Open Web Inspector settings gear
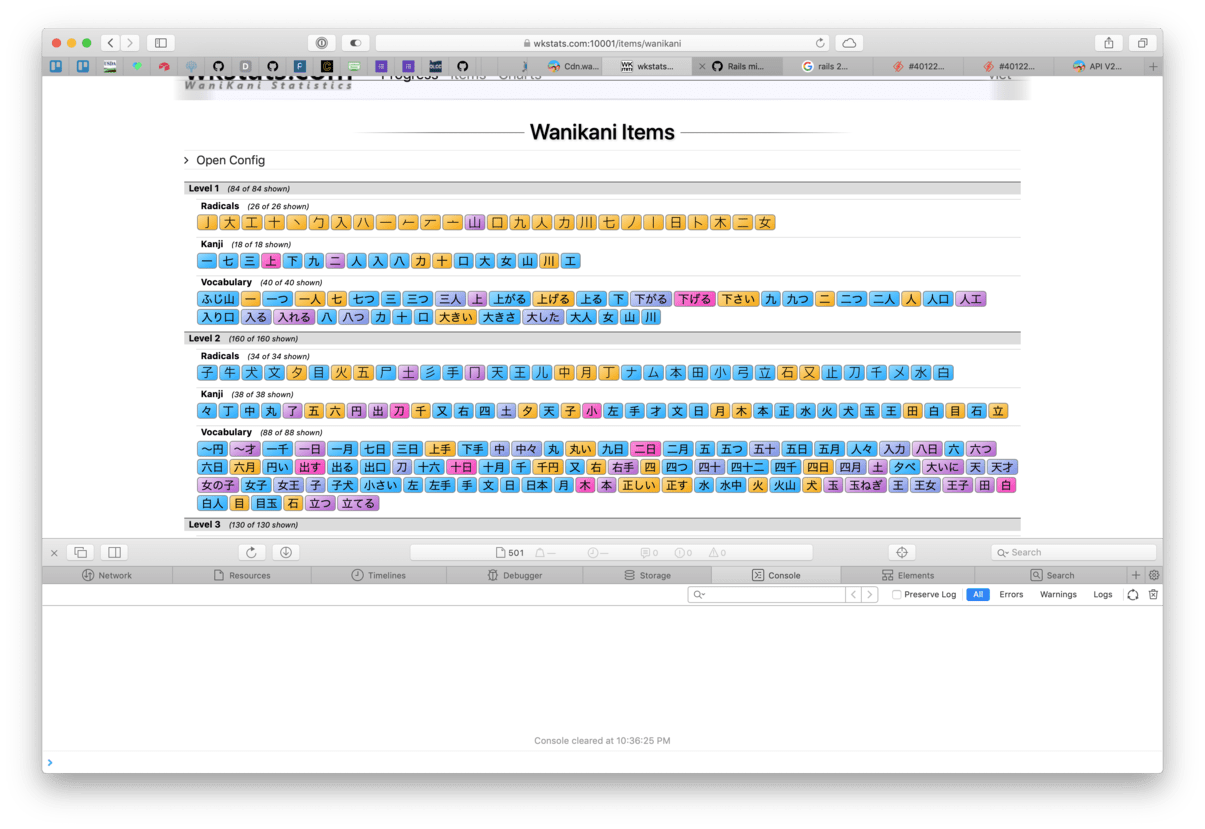Image resolution: width=1205 pixels, height=829 pixels. [1154, 575]
